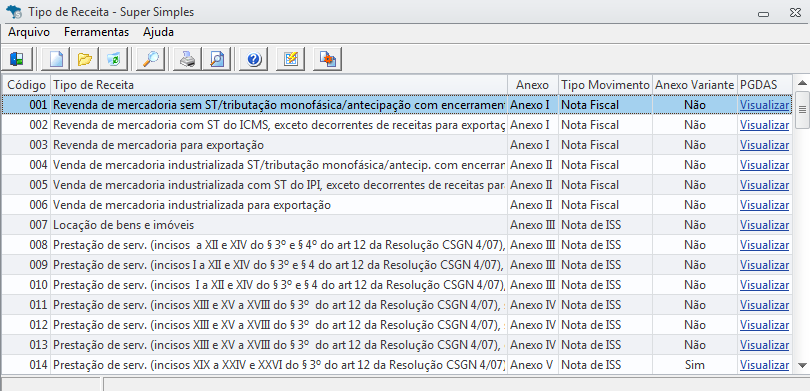Click the application icon in title bar
Viewport: 810px width, 391px height.
14,11
